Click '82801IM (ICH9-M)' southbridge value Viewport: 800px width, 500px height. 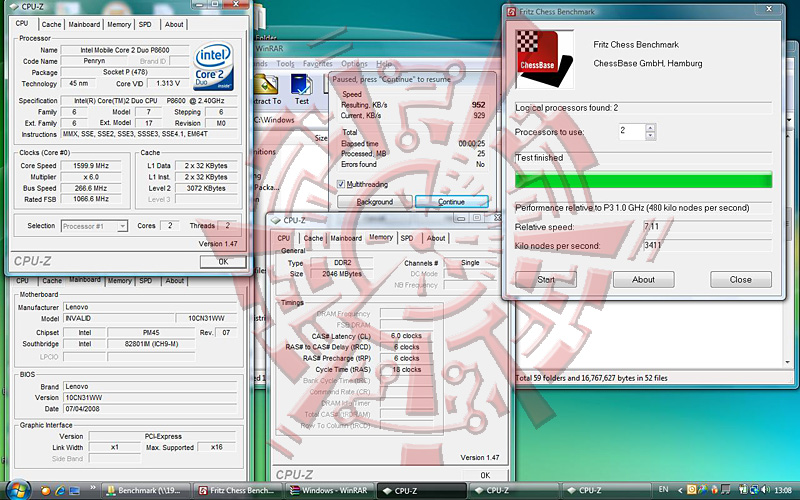pos(151,344)
